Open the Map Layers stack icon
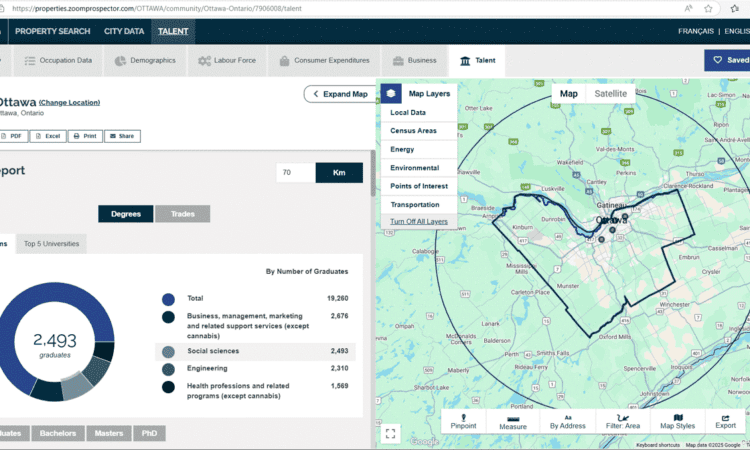 (391, 93)
